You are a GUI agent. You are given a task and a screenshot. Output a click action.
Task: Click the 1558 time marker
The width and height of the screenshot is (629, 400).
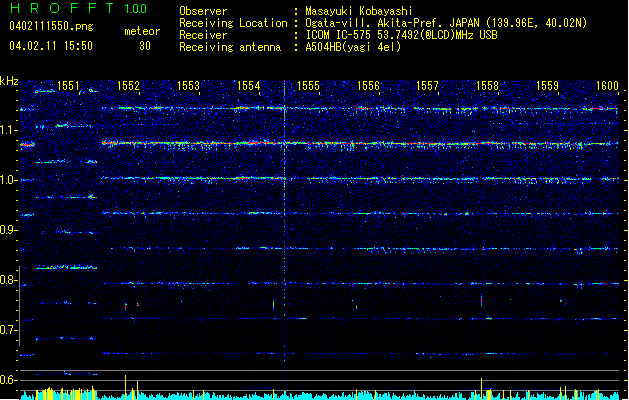[x=487, y=86]
